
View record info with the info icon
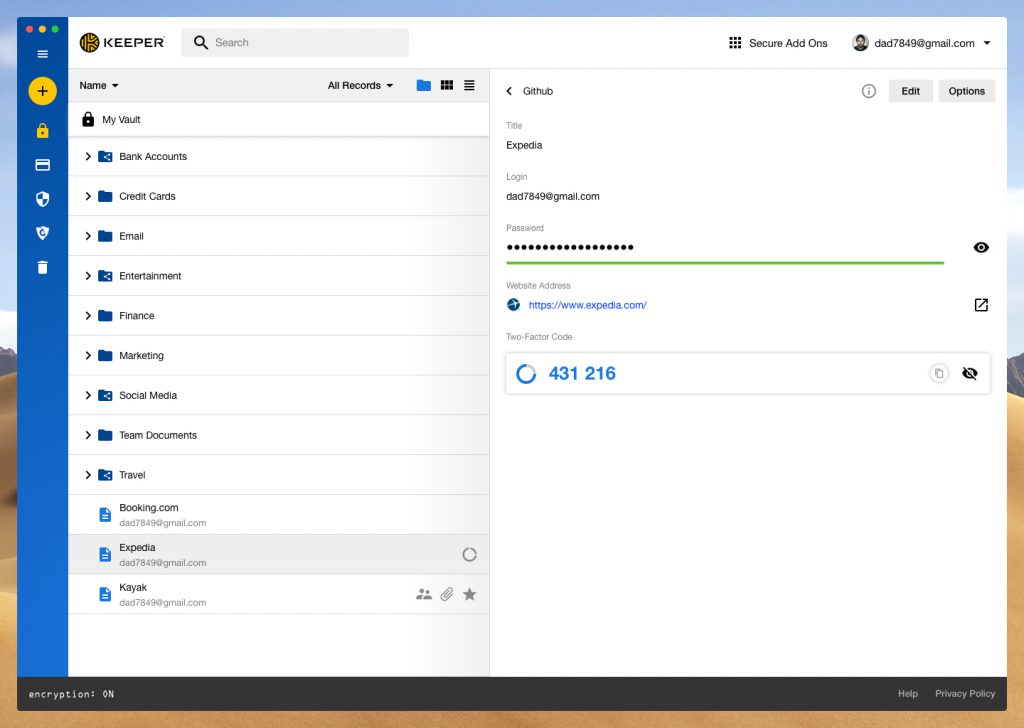click(868, 90)
